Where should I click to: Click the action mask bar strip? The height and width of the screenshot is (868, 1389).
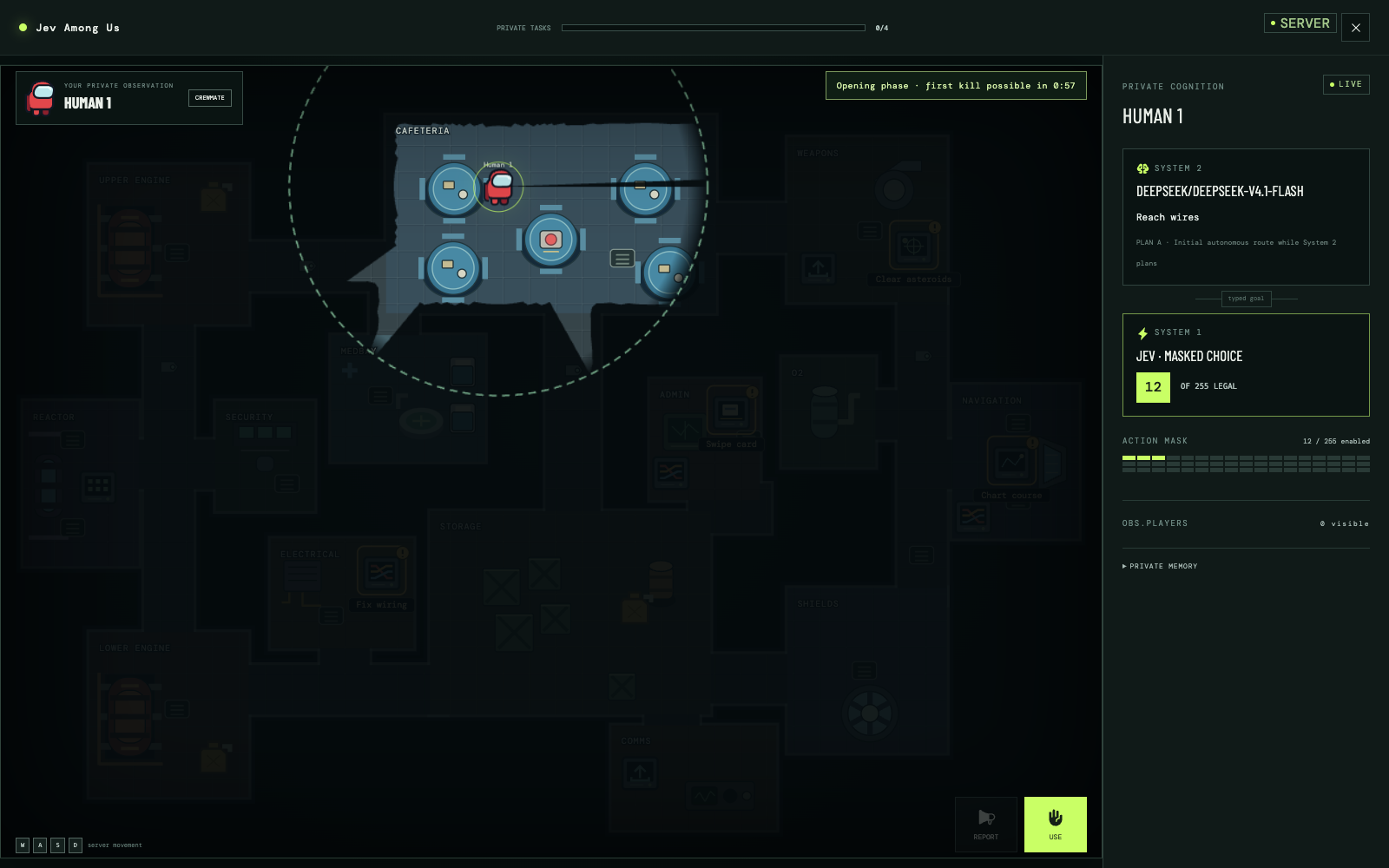(1246, 464)
